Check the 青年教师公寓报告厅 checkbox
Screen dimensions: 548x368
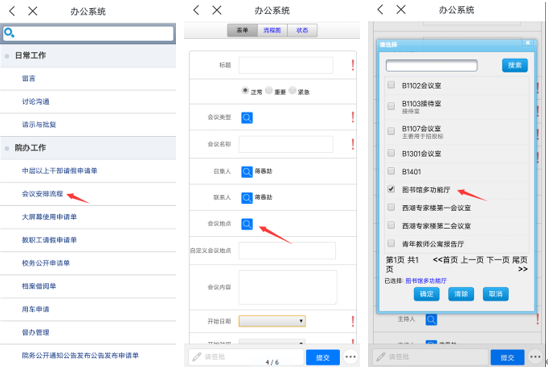391,243
